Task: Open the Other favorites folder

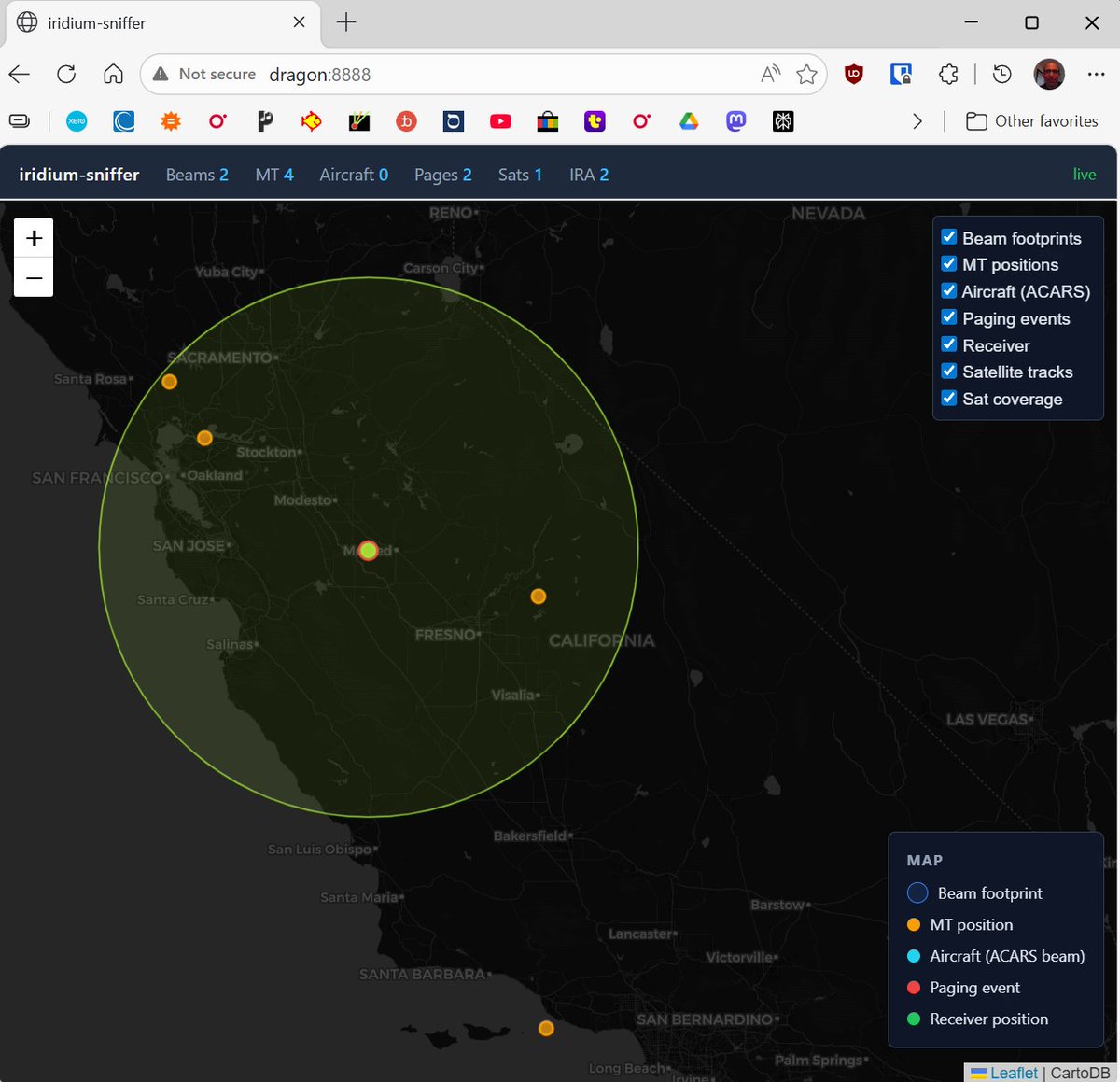Action: (x=1032, y=121)
